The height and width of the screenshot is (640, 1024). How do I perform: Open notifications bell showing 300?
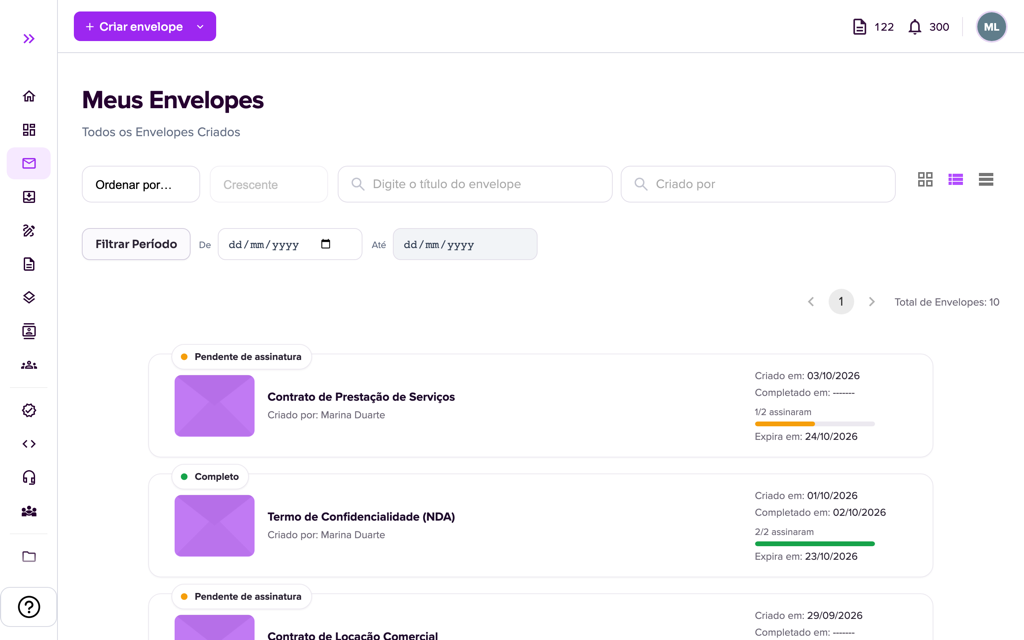(x=929, y=27)
